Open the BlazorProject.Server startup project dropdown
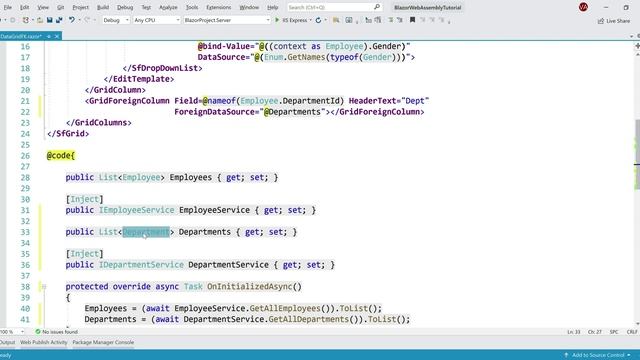 click(227, 20)
